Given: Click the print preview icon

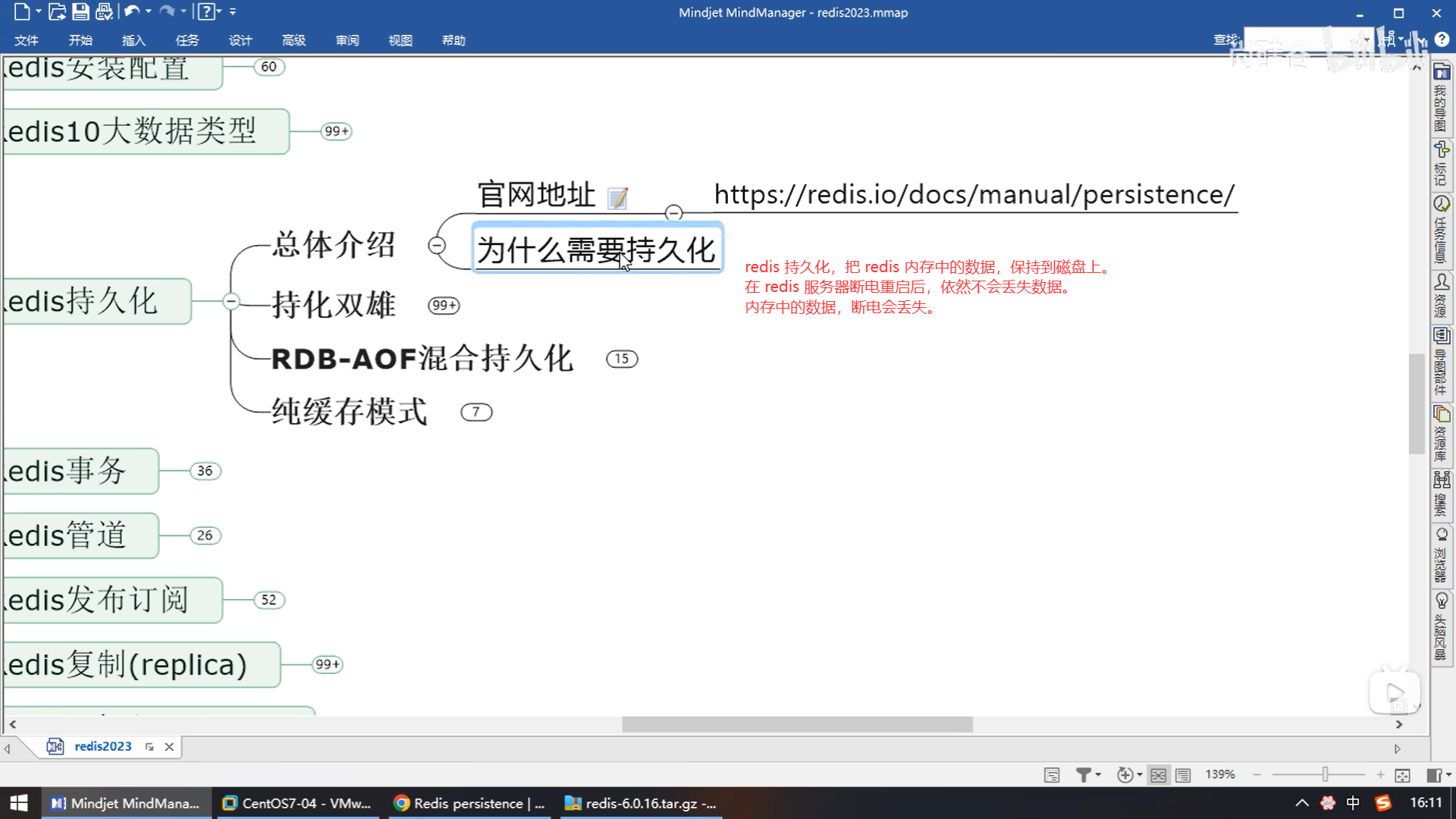Looking at the screenshot, I should point(105,11).
